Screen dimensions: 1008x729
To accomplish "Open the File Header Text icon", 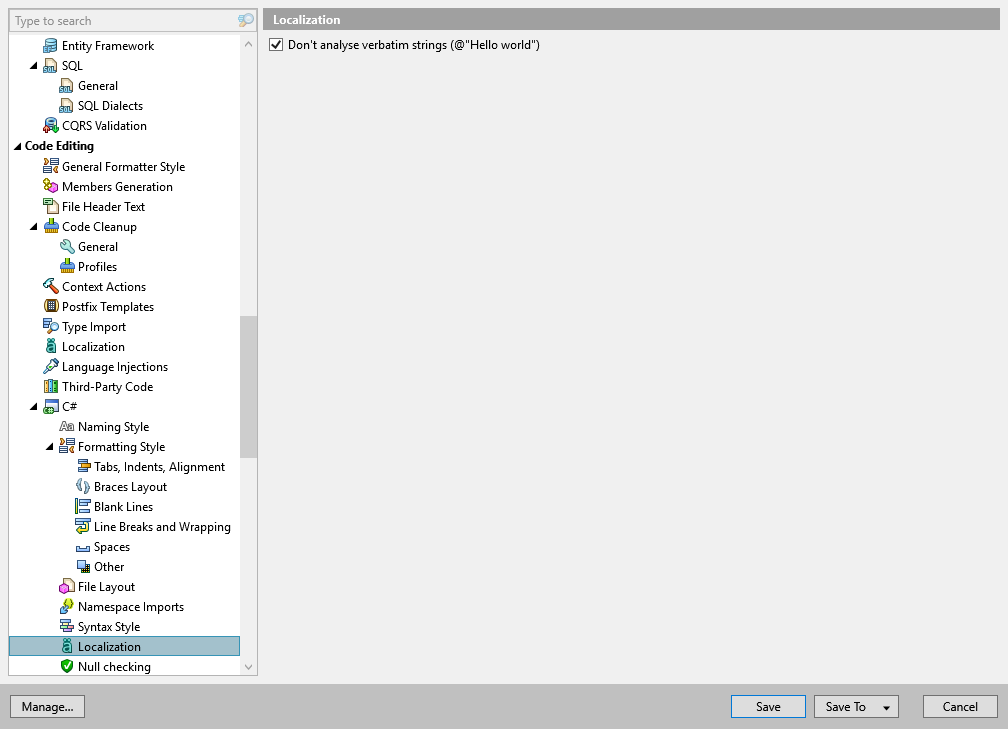I will pos(52,206).
